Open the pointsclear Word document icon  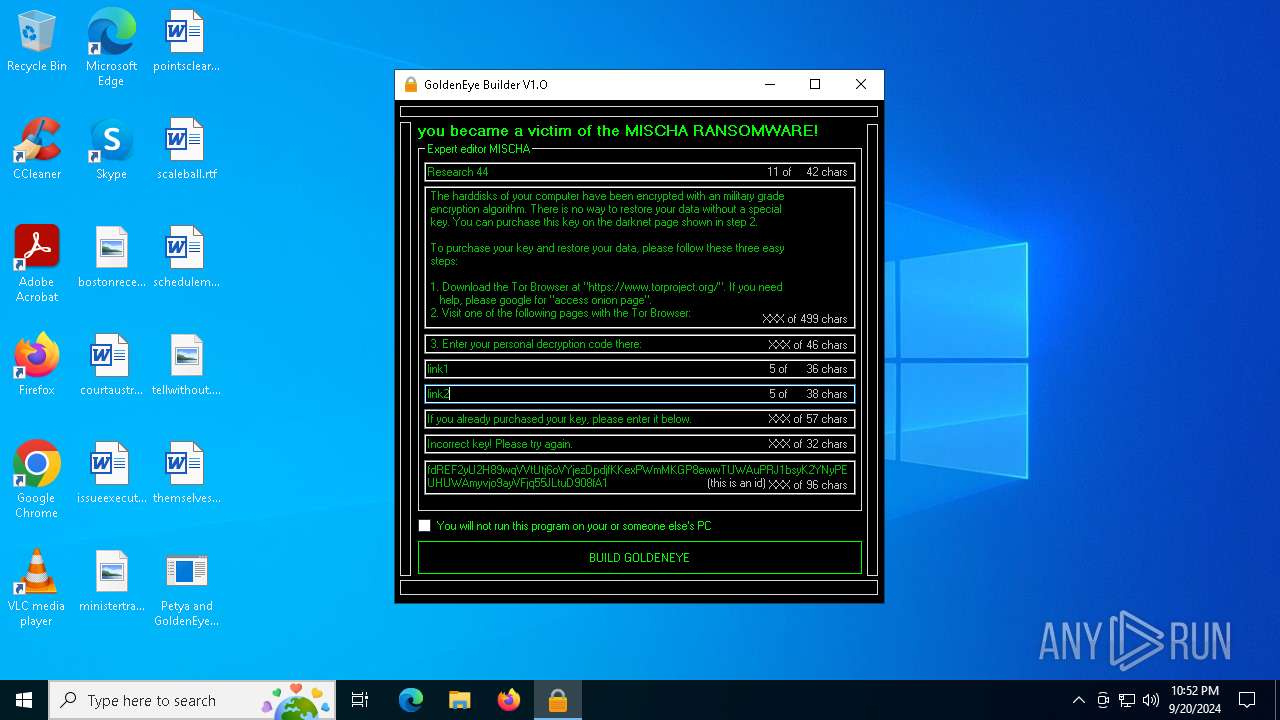186,42
